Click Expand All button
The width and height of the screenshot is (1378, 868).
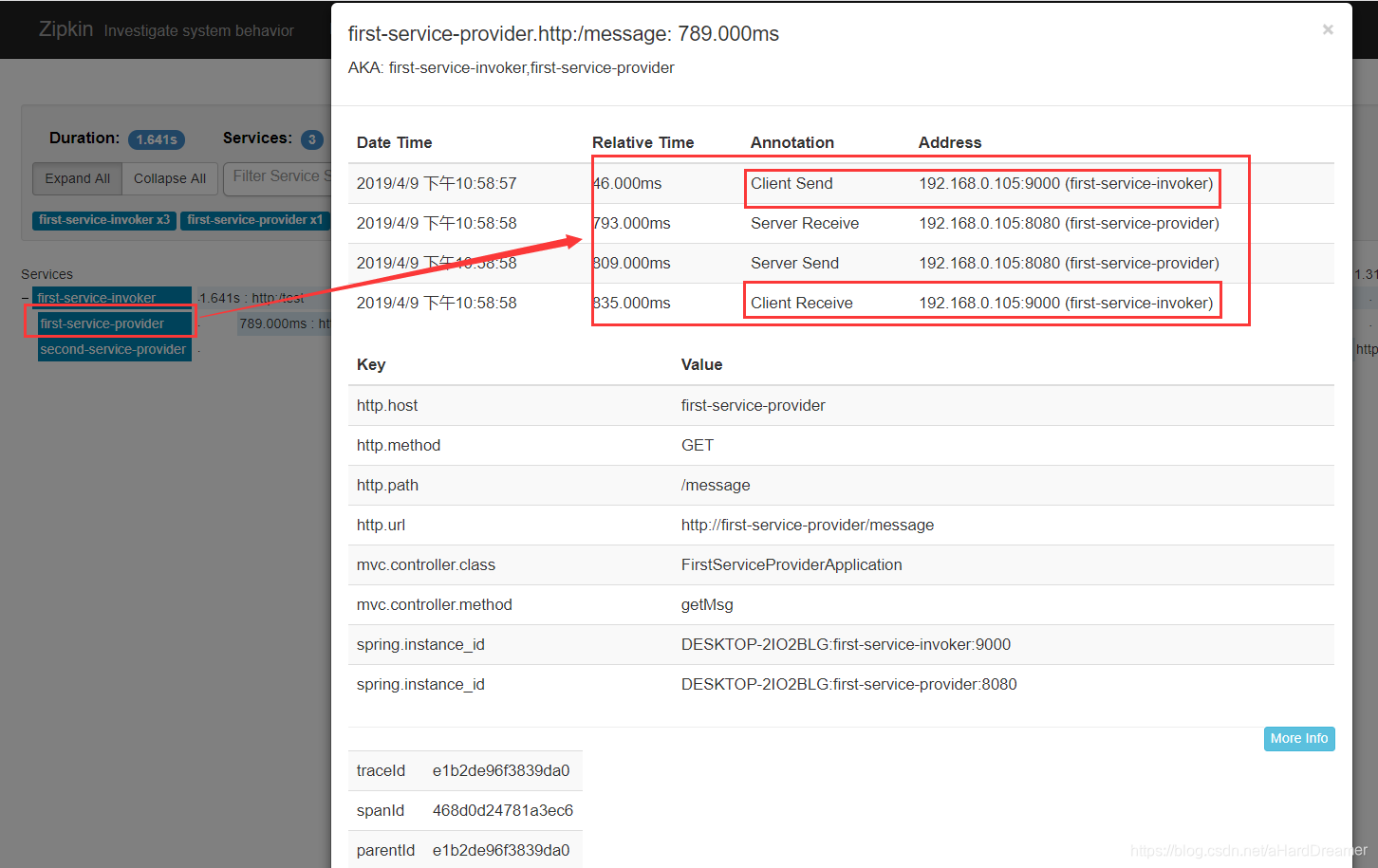click(x=78, y=178)
